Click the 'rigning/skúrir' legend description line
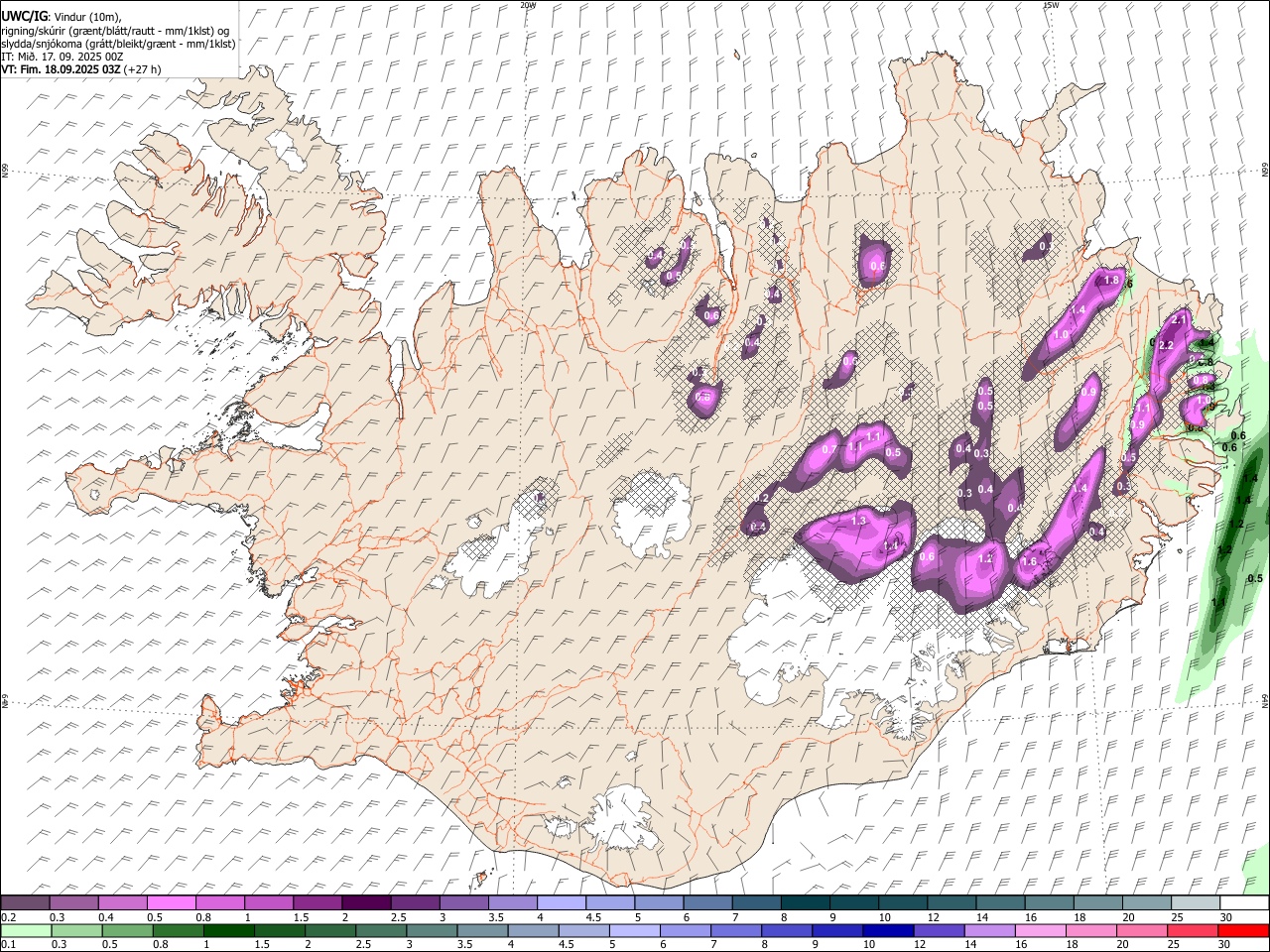 (x=115, y=30)
